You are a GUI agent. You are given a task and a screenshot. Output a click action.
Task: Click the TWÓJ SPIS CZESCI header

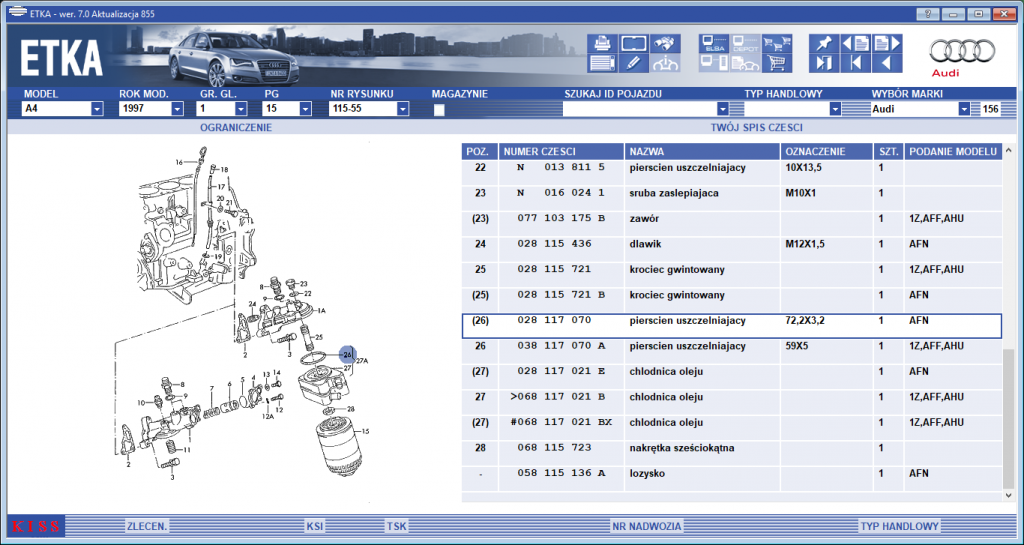756,127
